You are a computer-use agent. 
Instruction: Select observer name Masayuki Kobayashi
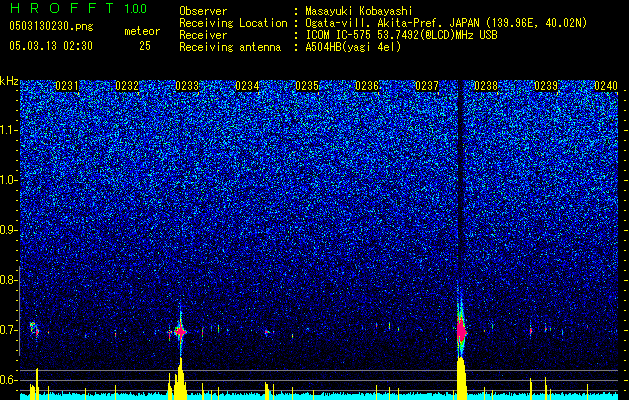pyautogui.click(x=358, y=11)
